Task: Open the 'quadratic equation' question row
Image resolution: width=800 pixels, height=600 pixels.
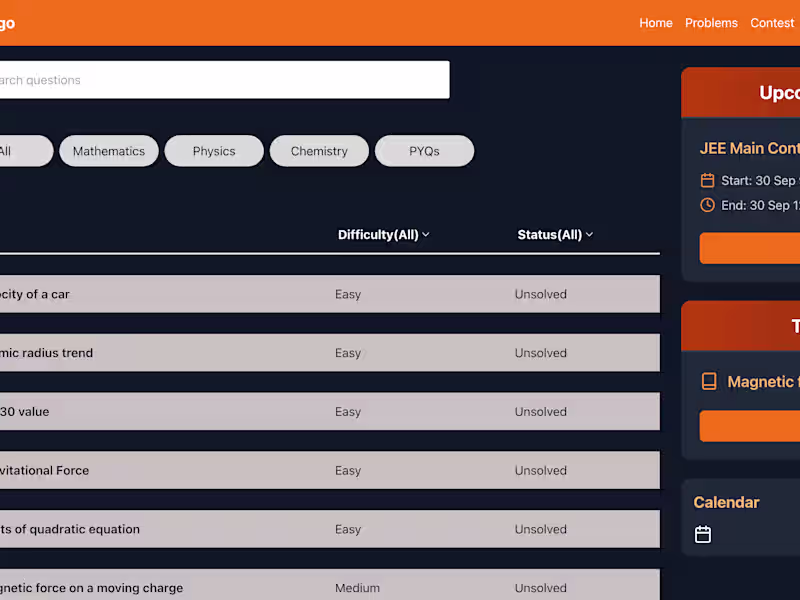Action: [x=330, y=529]
